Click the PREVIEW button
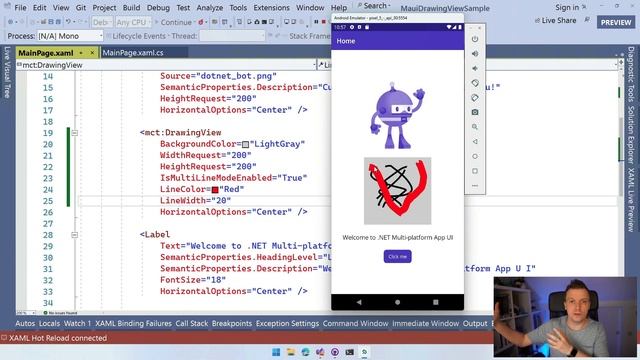 616,22
